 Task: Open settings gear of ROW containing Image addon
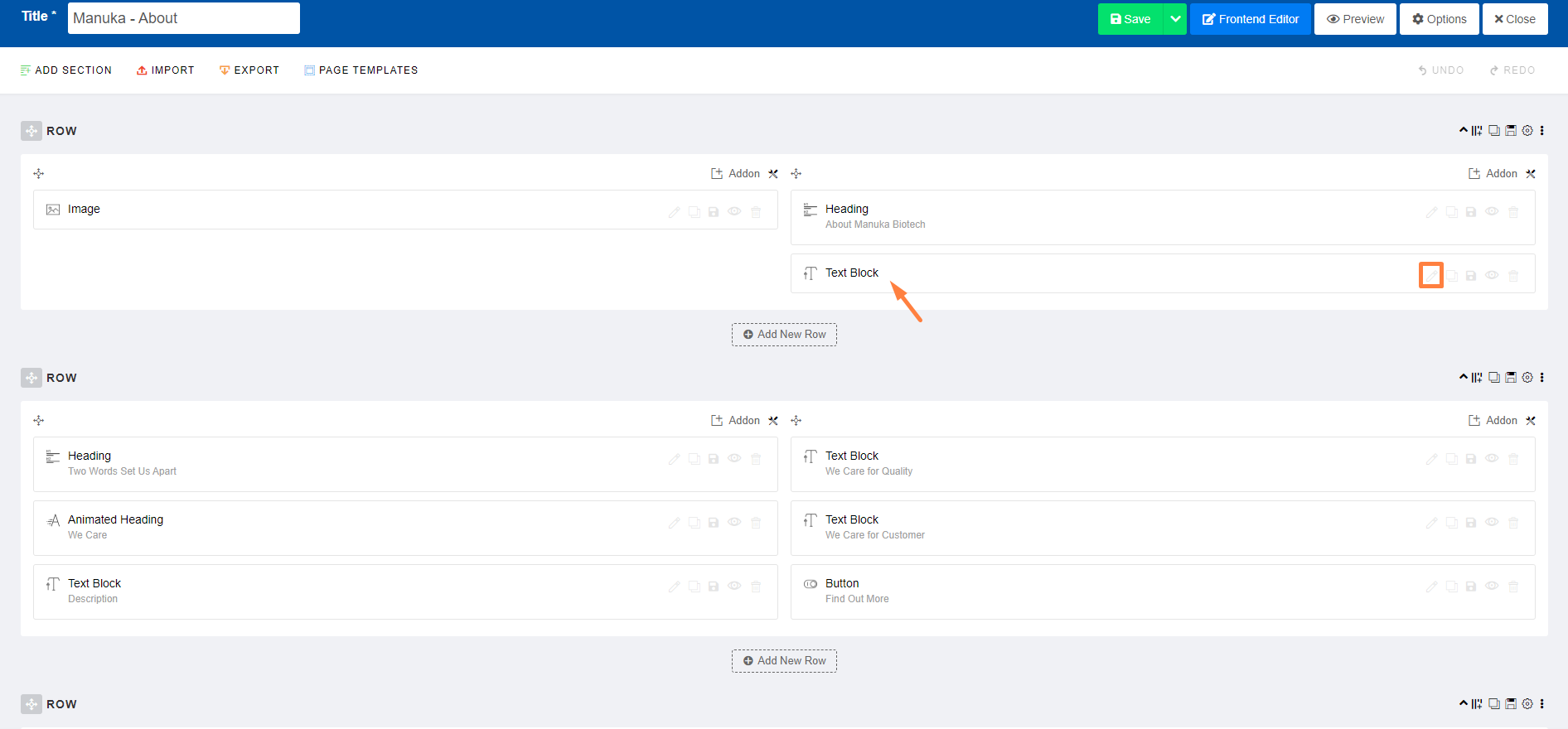(1527, 131)
